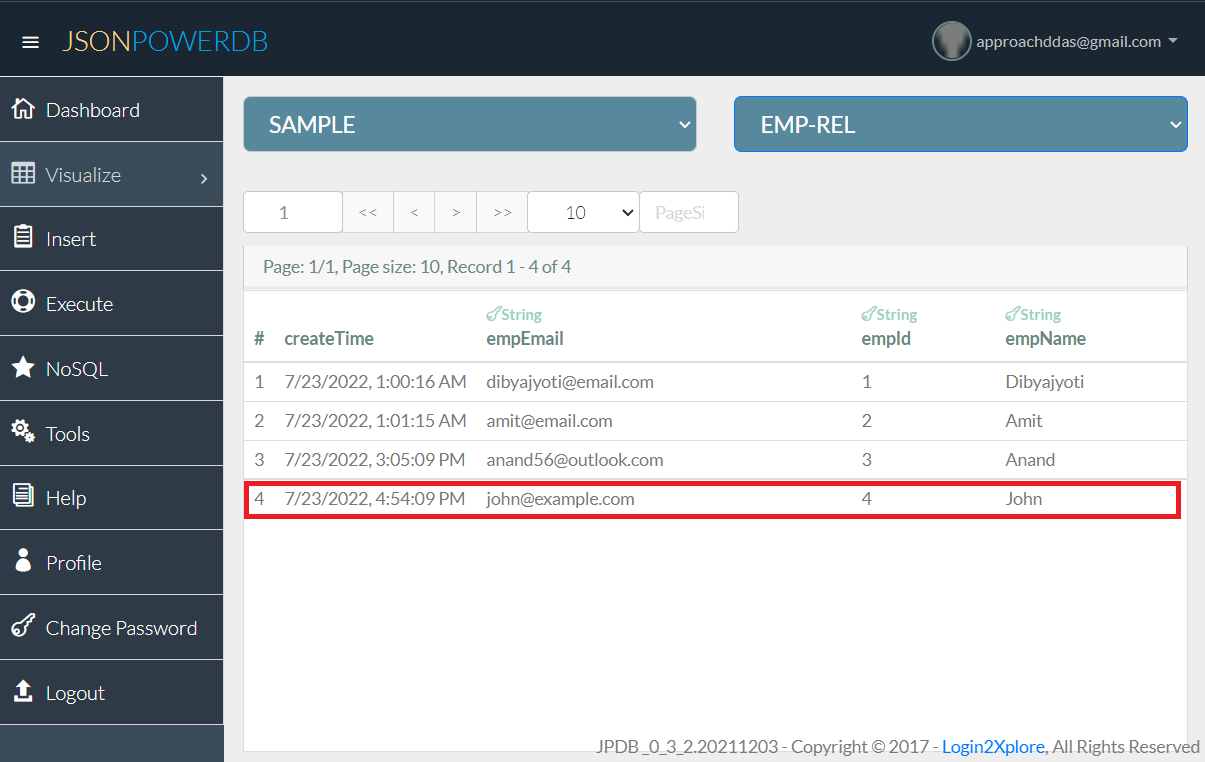
Task: Click the Visualize grid icon
Action: 23,173
